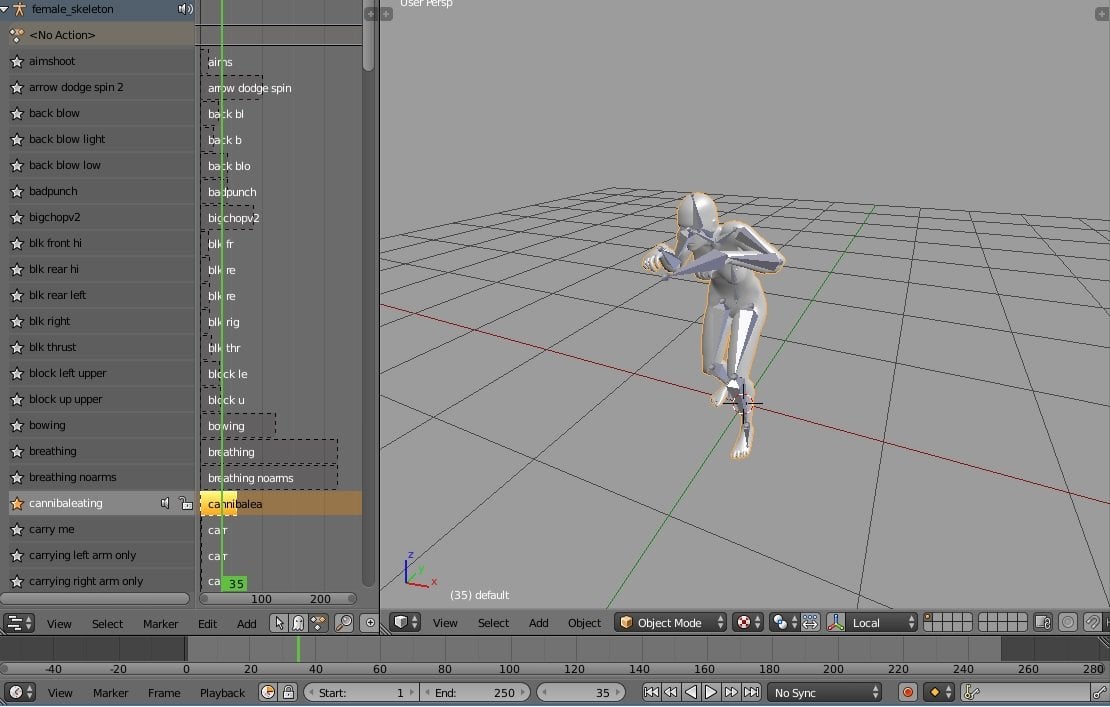Click the star icon beside breathing noarms
The image size is (1110, 707).
[17, 478]
